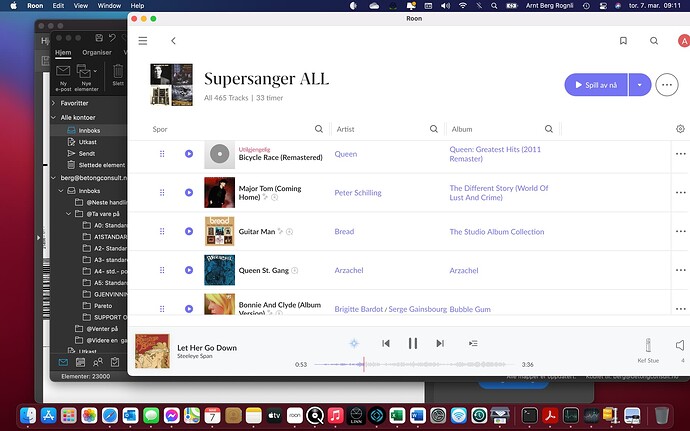Screen dimensions: 690x431
Task: Open the Arzachel artist link
Action: [x=349, y=270]
